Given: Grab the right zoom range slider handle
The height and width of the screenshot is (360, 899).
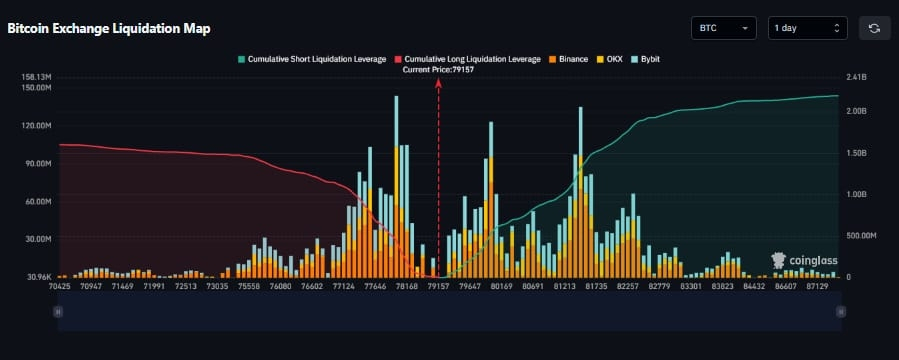Looking at the screenshot, I should (841, 311).
